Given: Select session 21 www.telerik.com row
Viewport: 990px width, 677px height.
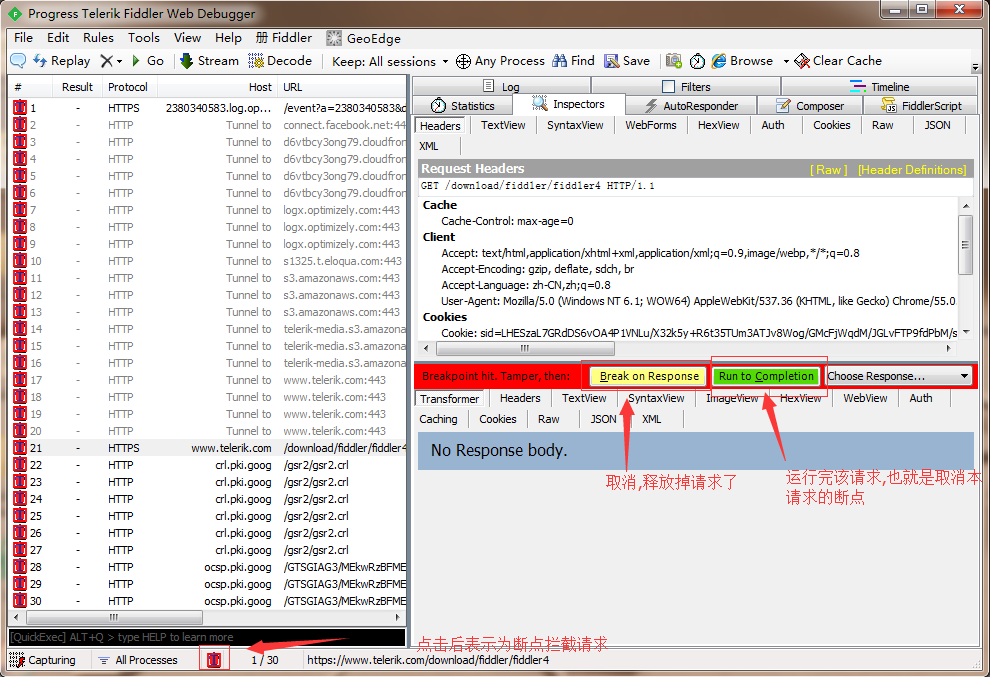Looking at the screenshot, I should [207, 448].
